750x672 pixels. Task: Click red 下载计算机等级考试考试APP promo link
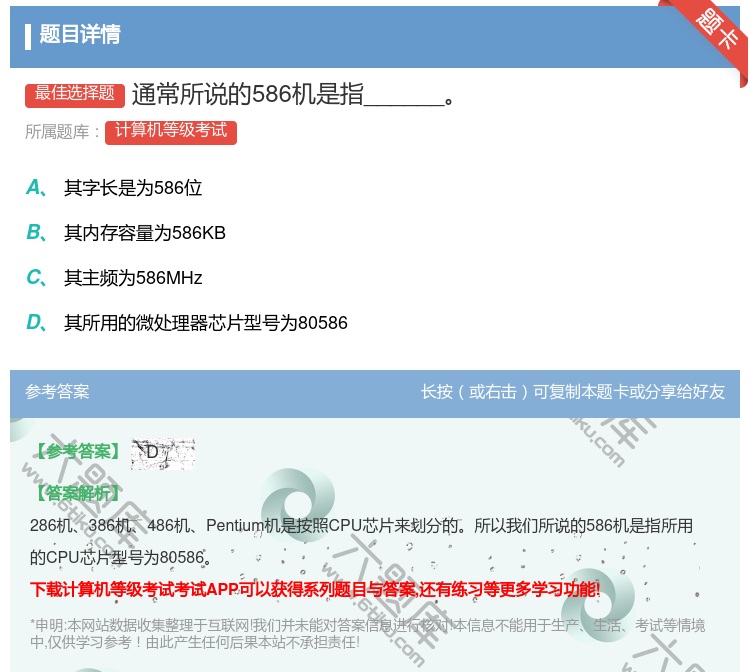[x=315, y=589]
